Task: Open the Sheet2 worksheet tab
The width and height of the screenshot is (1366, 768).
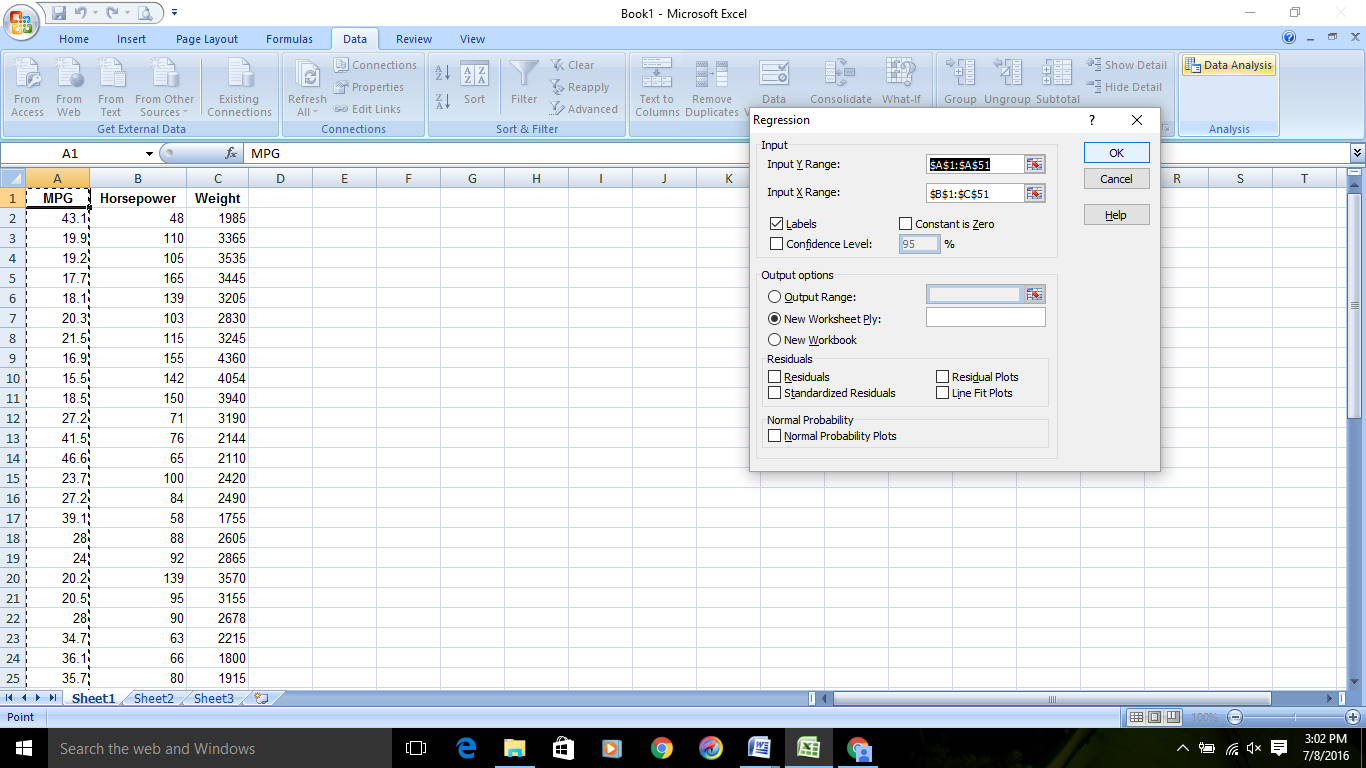Action: (x=154, y=699)
